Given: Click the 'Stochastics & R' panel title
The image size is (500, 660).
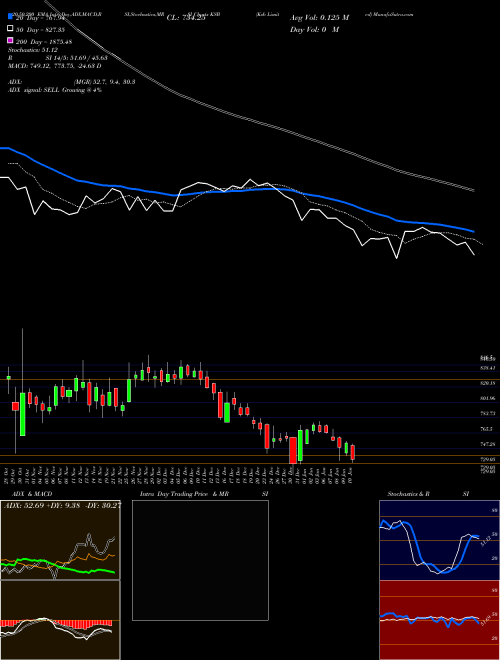Looking at the screenshot, I should 409,494.
